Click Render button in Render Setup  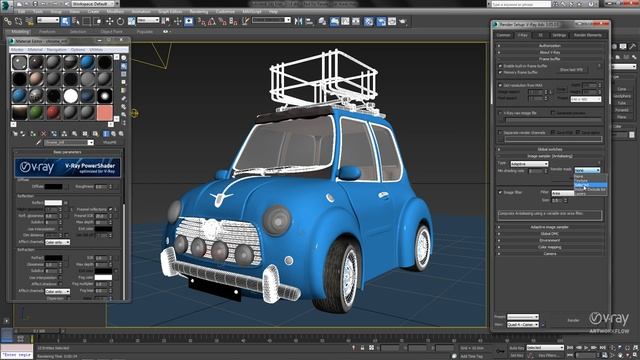click(573, 320)
